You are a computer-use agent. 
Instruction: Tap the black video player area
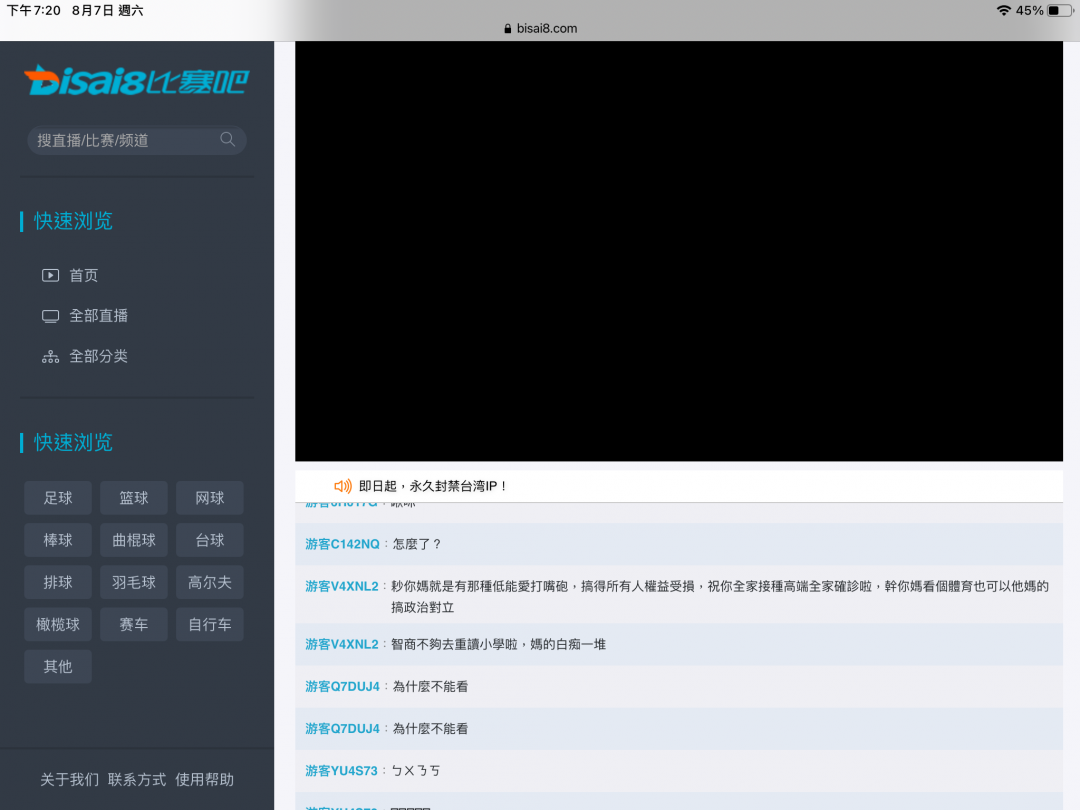click(x=678, y=250)
